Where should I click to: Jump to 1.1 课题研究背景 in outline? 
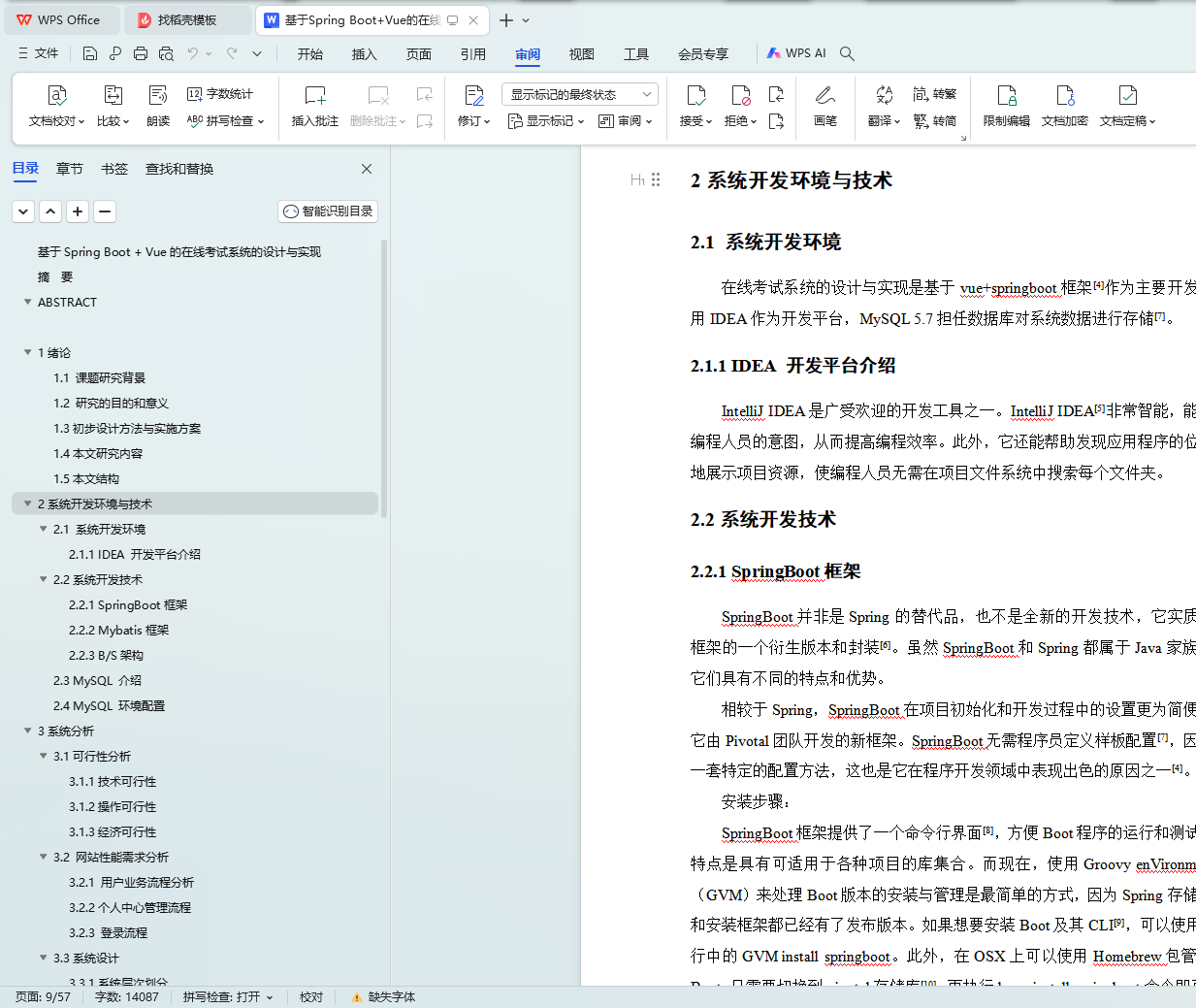pos(99,377)
